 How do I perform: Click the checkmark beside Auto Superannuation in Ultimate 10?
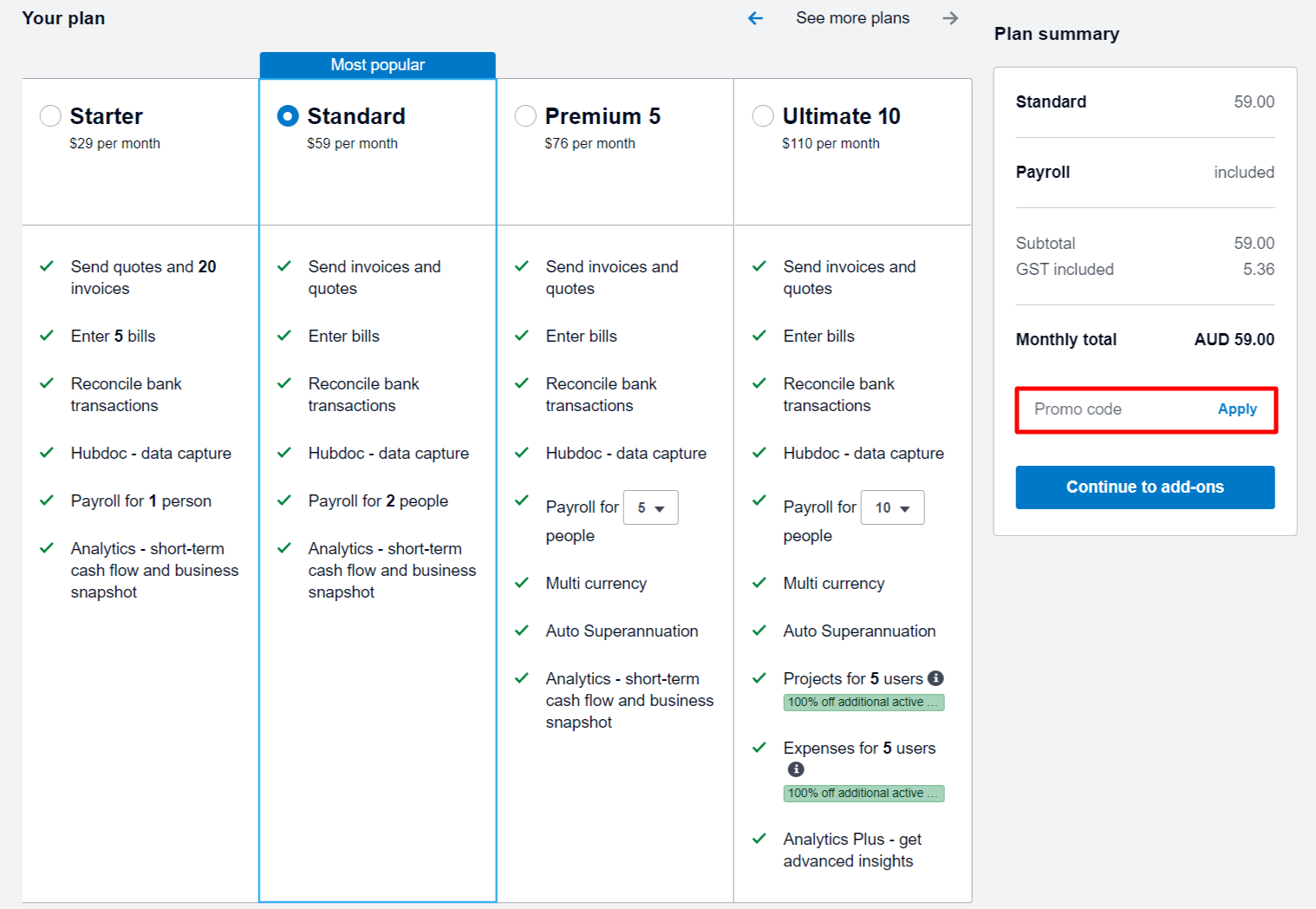coord(759,631)
